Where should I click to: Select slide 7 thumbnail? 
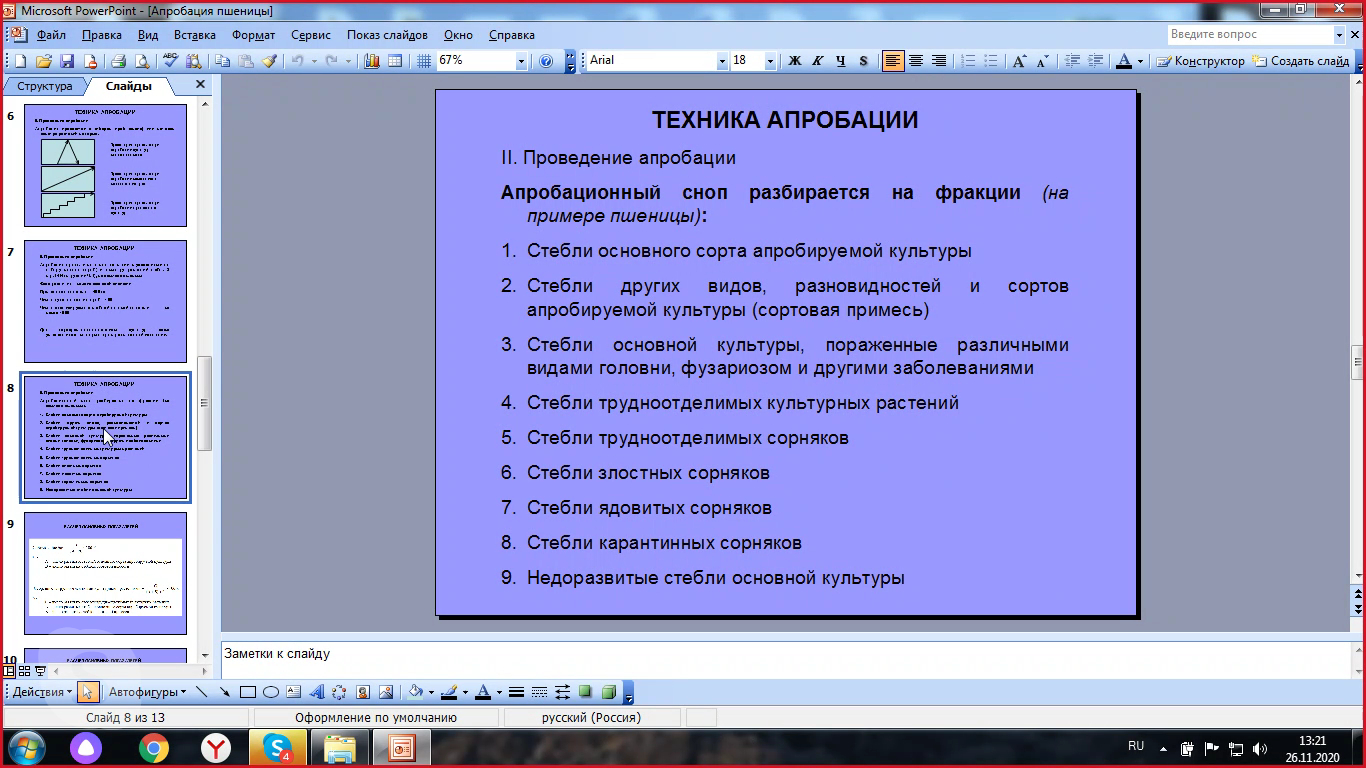(x=105, y=301)
